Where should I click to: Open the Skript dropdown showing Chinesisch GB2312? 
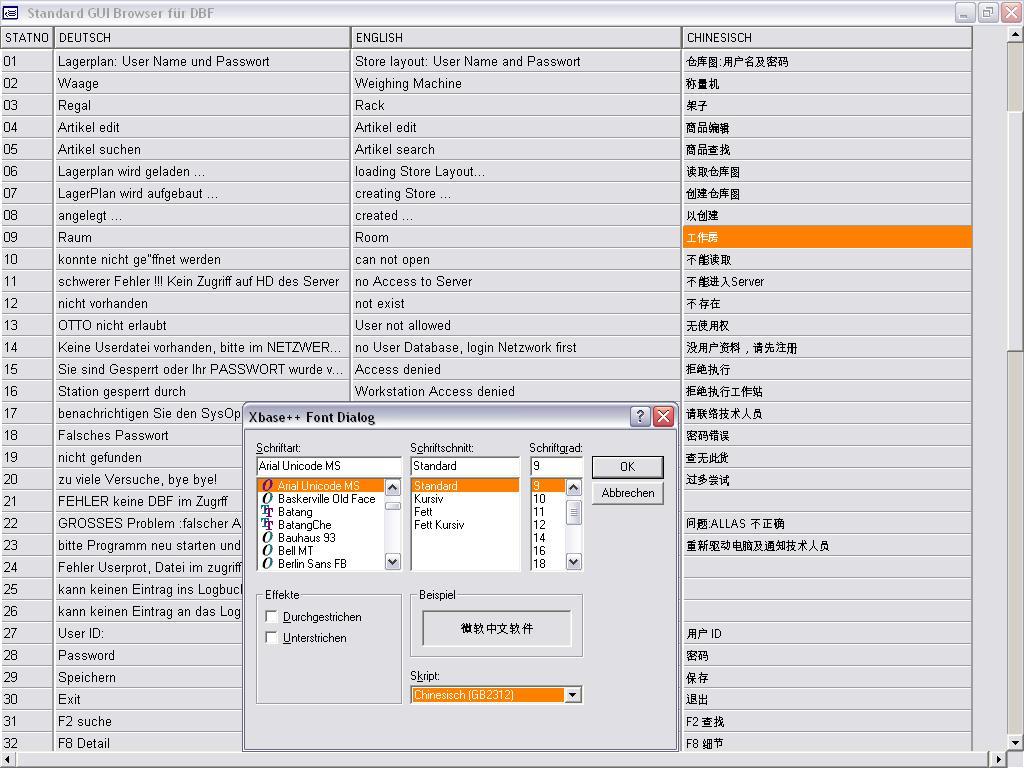click(x=571, y=695)
